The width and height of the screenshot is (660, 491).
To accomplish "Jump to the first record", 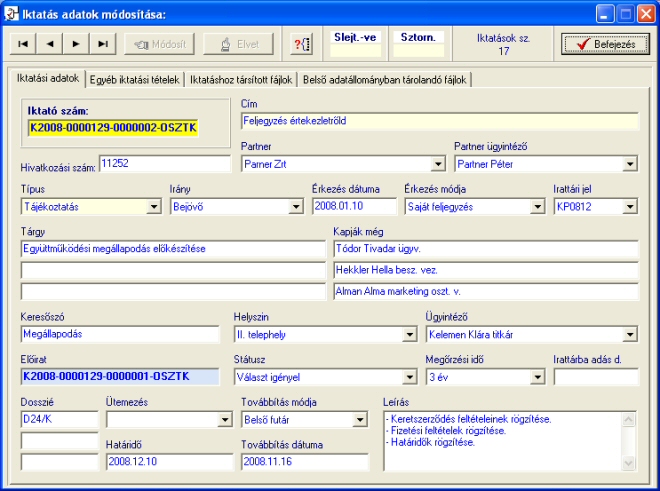I will click(23, 44).
